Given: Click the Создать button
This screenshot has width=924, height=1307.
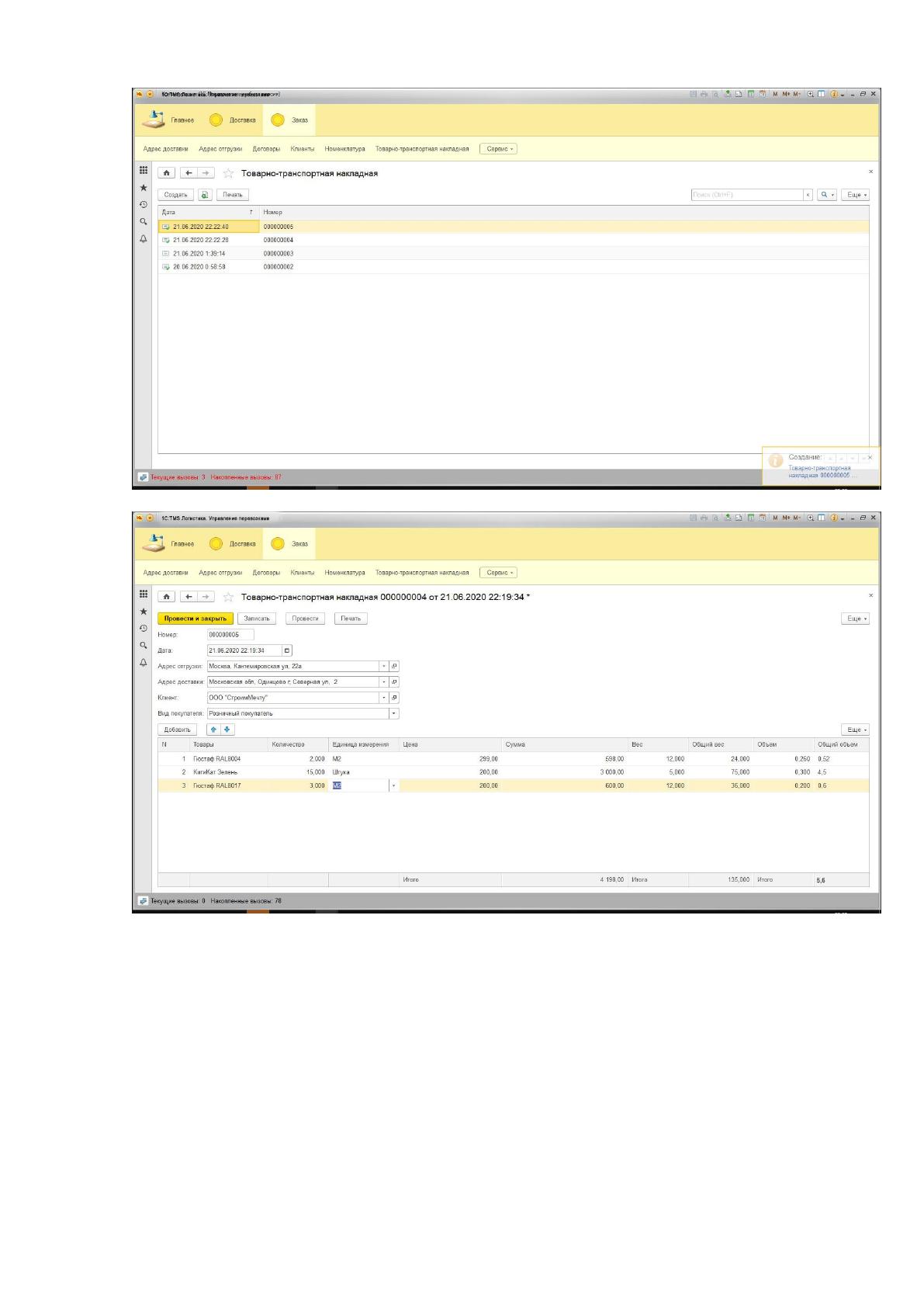Looking at the screenshot, I should click(176, 195).
